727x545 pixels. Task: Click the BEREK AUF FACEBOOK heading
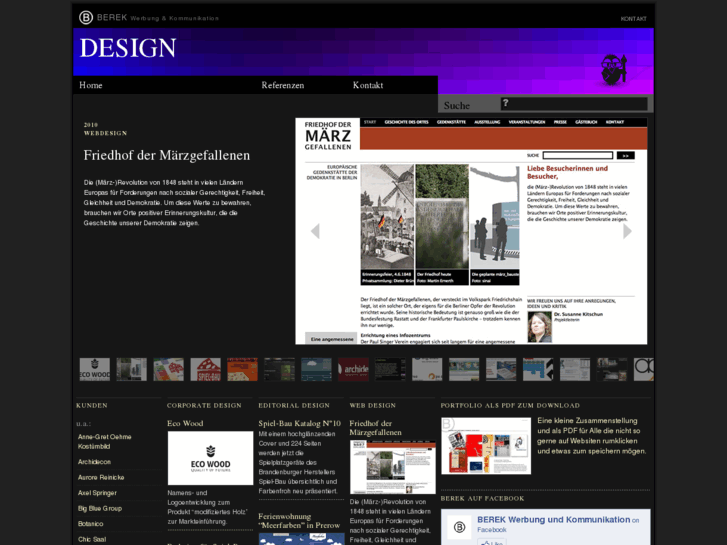[x=482, y=499]
